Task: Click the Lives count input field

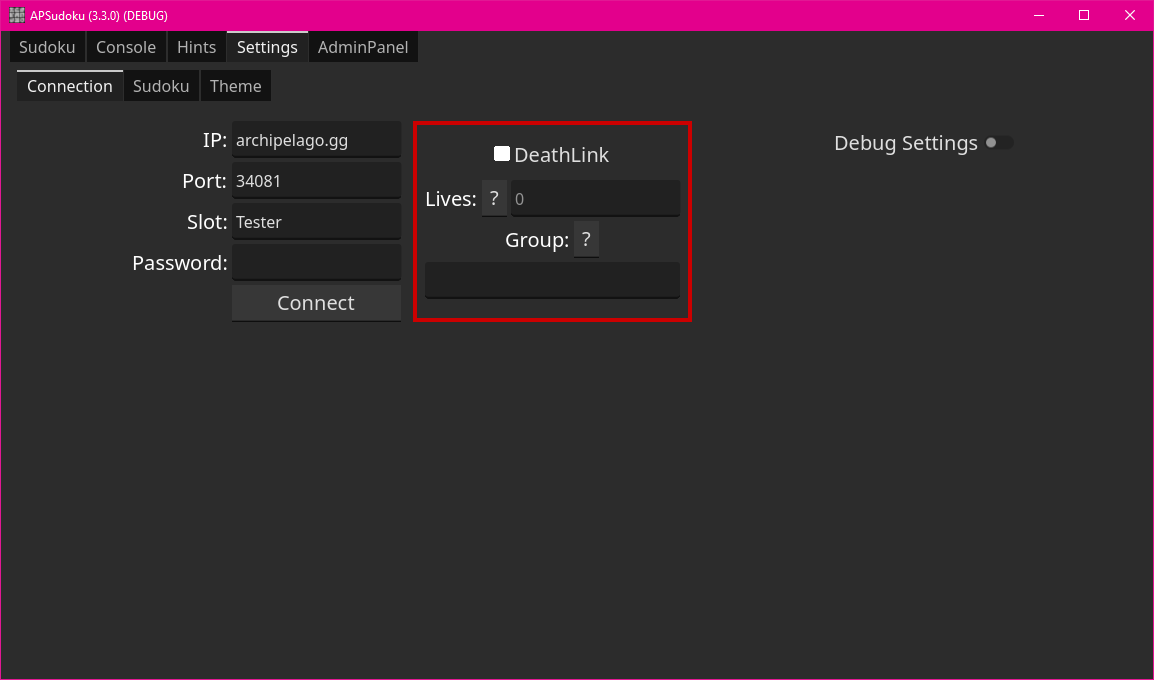Action: click(595, 199)
